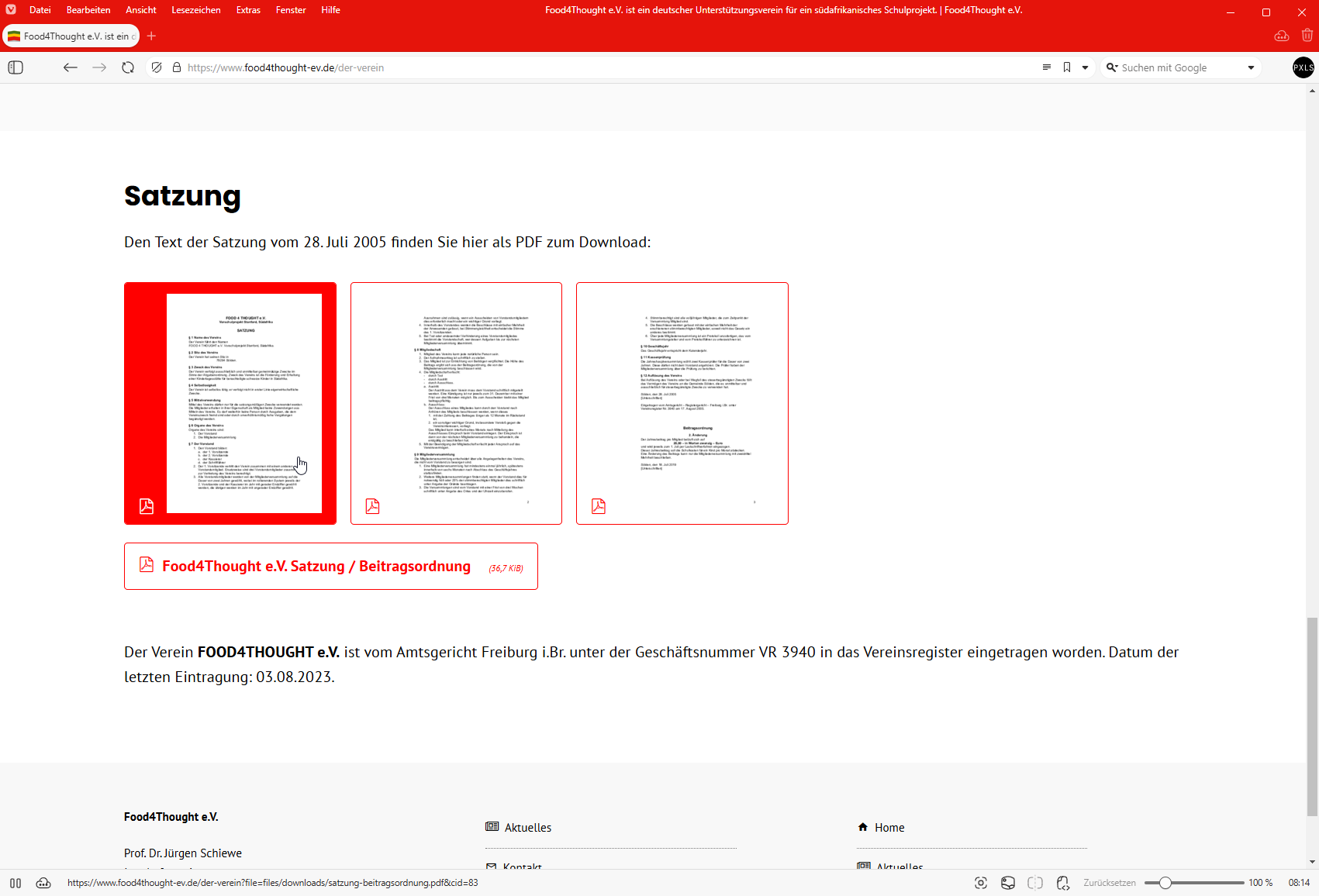Toggle the side panel button

coord(16,67)
